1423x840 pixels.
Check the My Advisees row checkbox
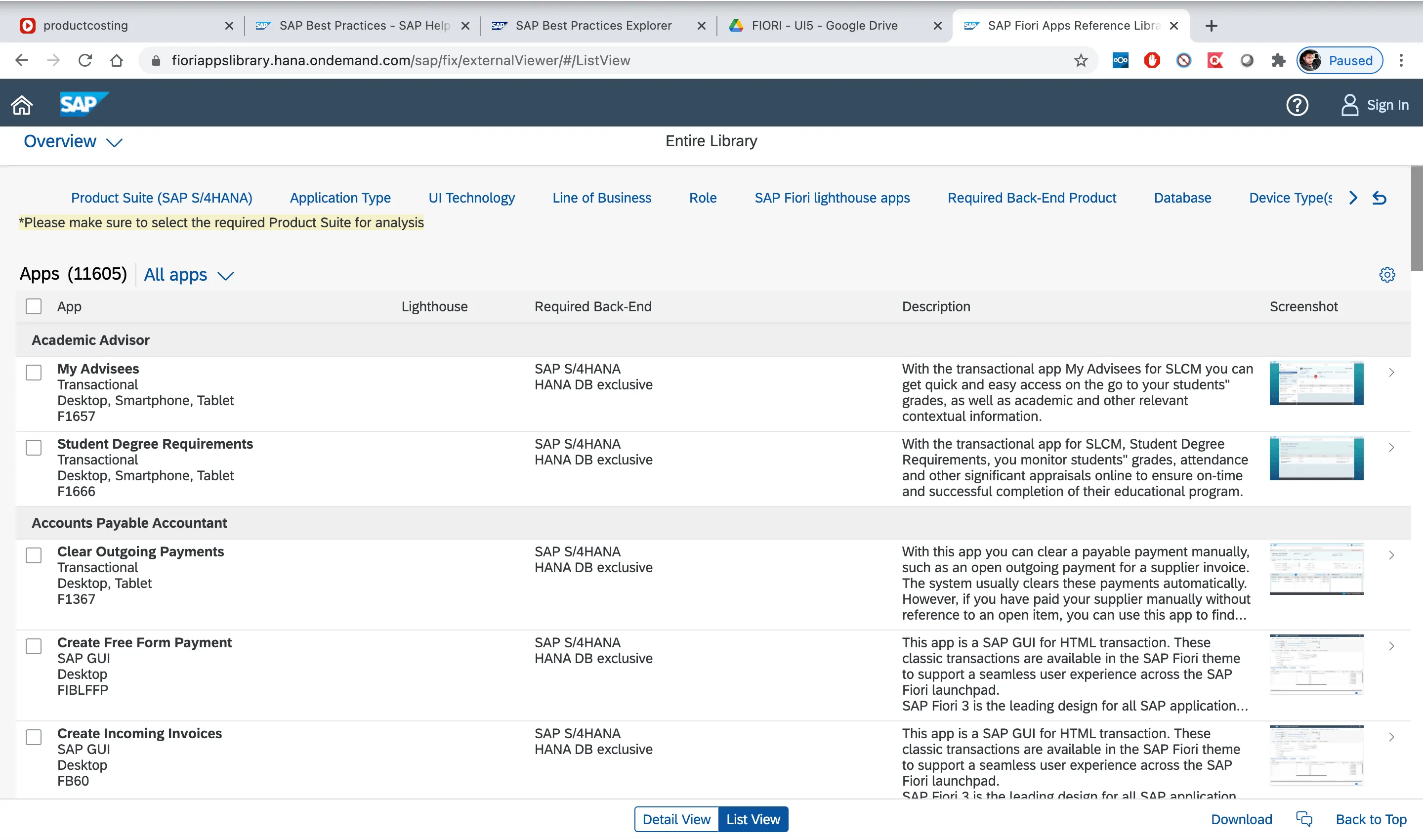pyautogui.click(x=34, y=372)
